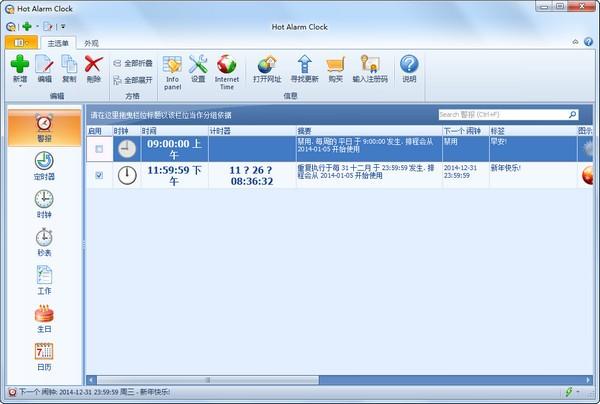Image resolution: width=600 pixels, height=404 pixels.
Task: Select Timer in the left sidebar
Action: pos(44,166)
